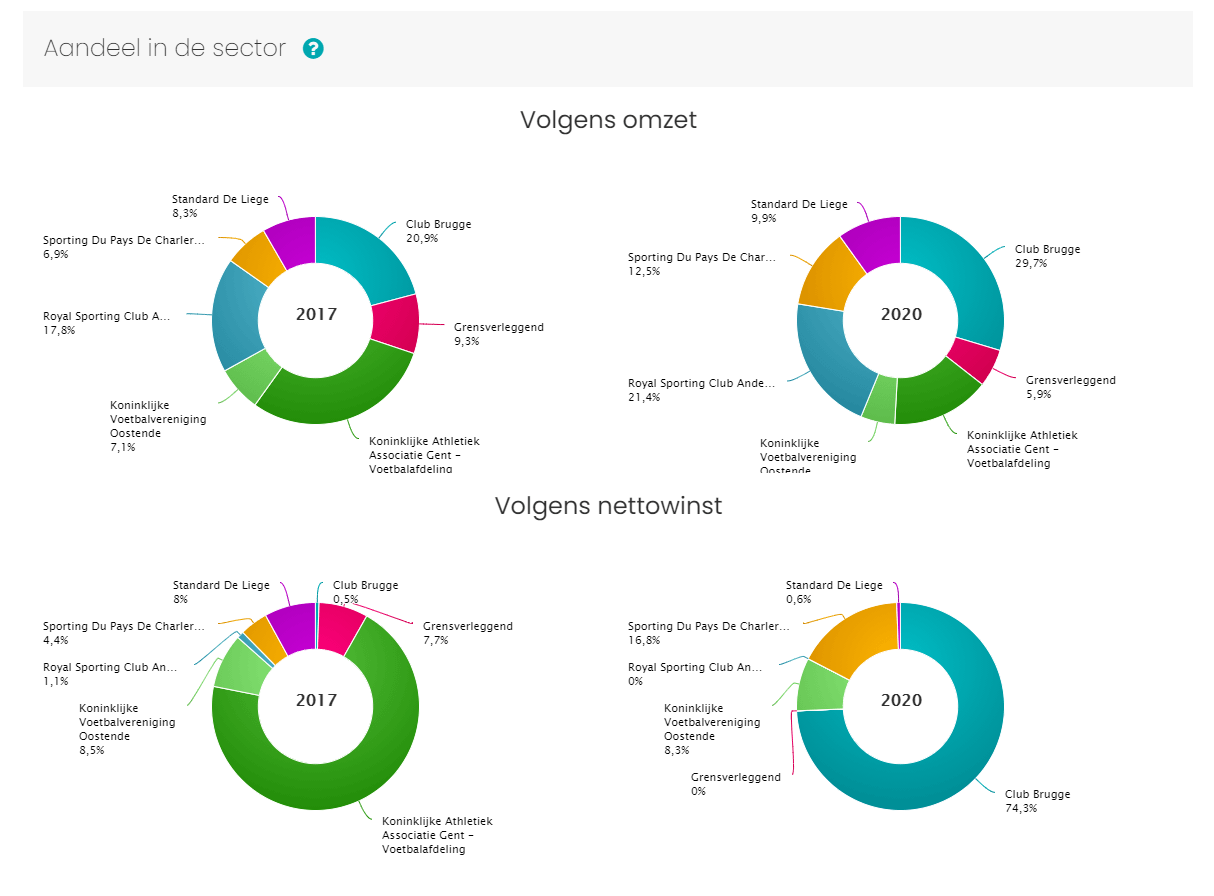Click the 'Aandeel in de sector' title
This screenshot has height=896, width=1214.
(x=165, y=48)
